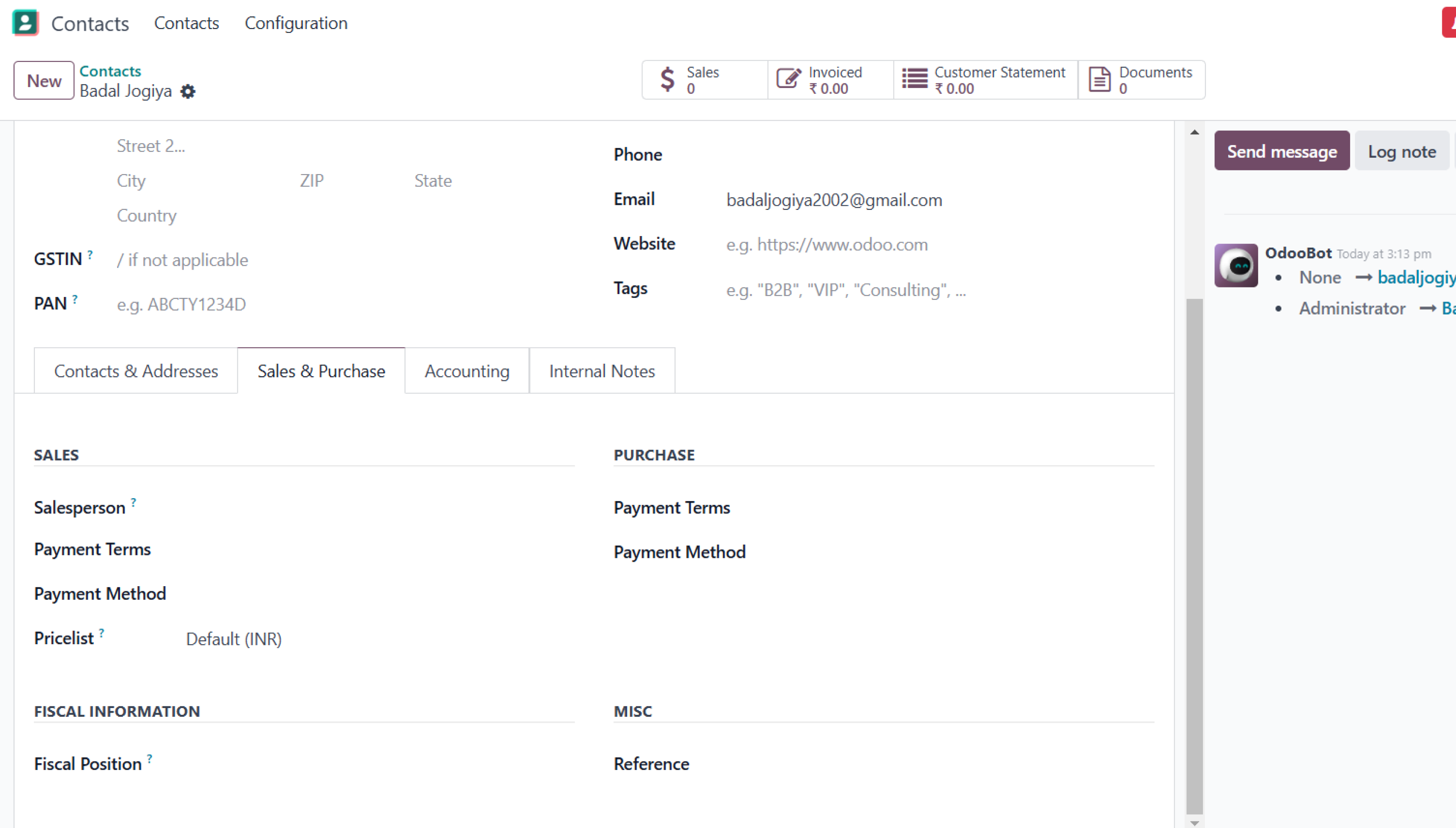
Task: Open the Invoiced pencil-edit icon
Action: coord(789,78)
